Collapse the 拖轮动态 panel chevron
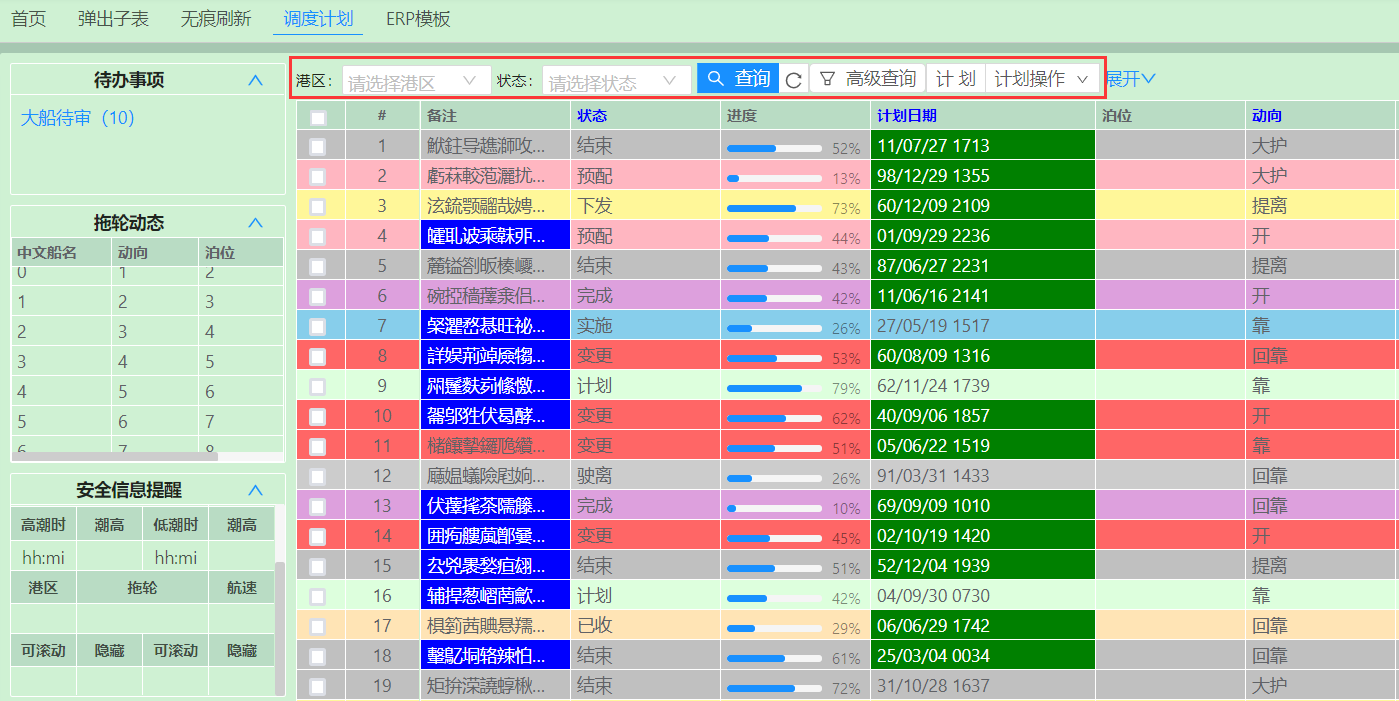Screen dimensions: 1399x701 pos(257,223)
